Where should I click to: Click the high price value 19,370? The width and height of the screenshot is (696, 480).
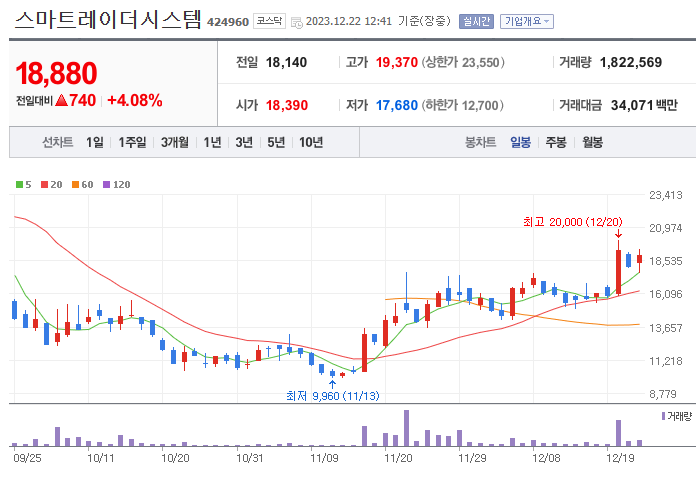point(397,62)
